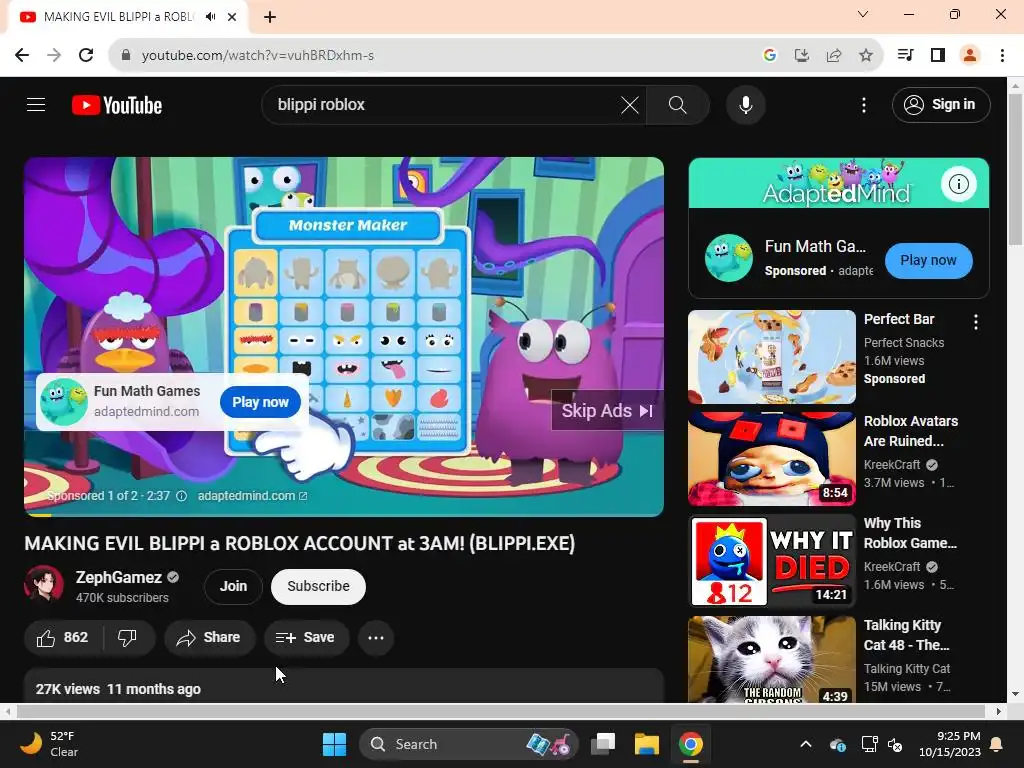The image size is (1024, 768).
Task: Like the video with thumbs up
Action: (x=63, y=637)
